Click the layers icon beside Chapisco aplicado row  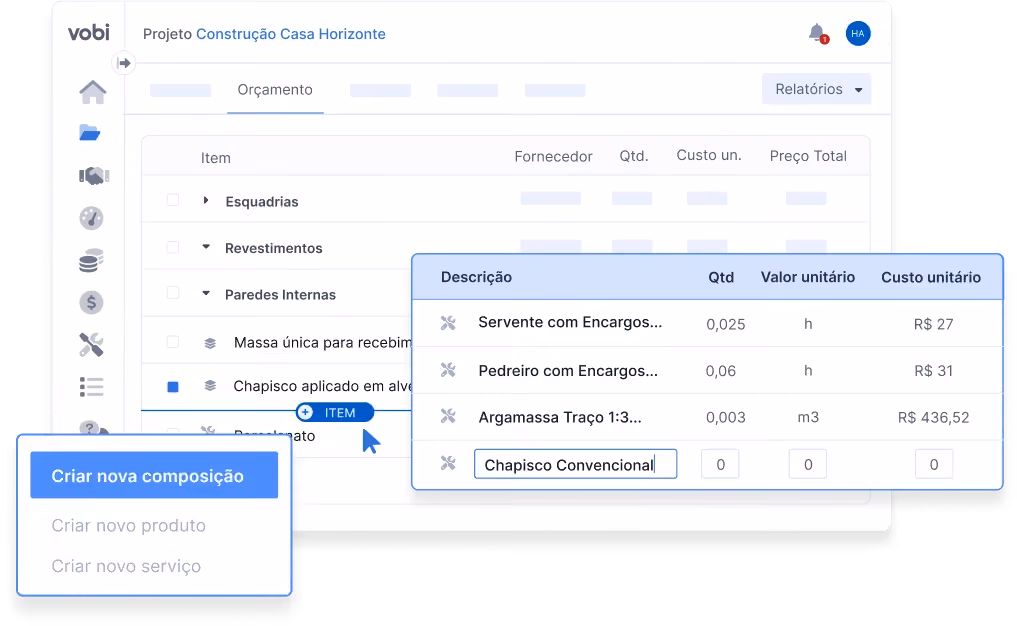click(210, 386)
